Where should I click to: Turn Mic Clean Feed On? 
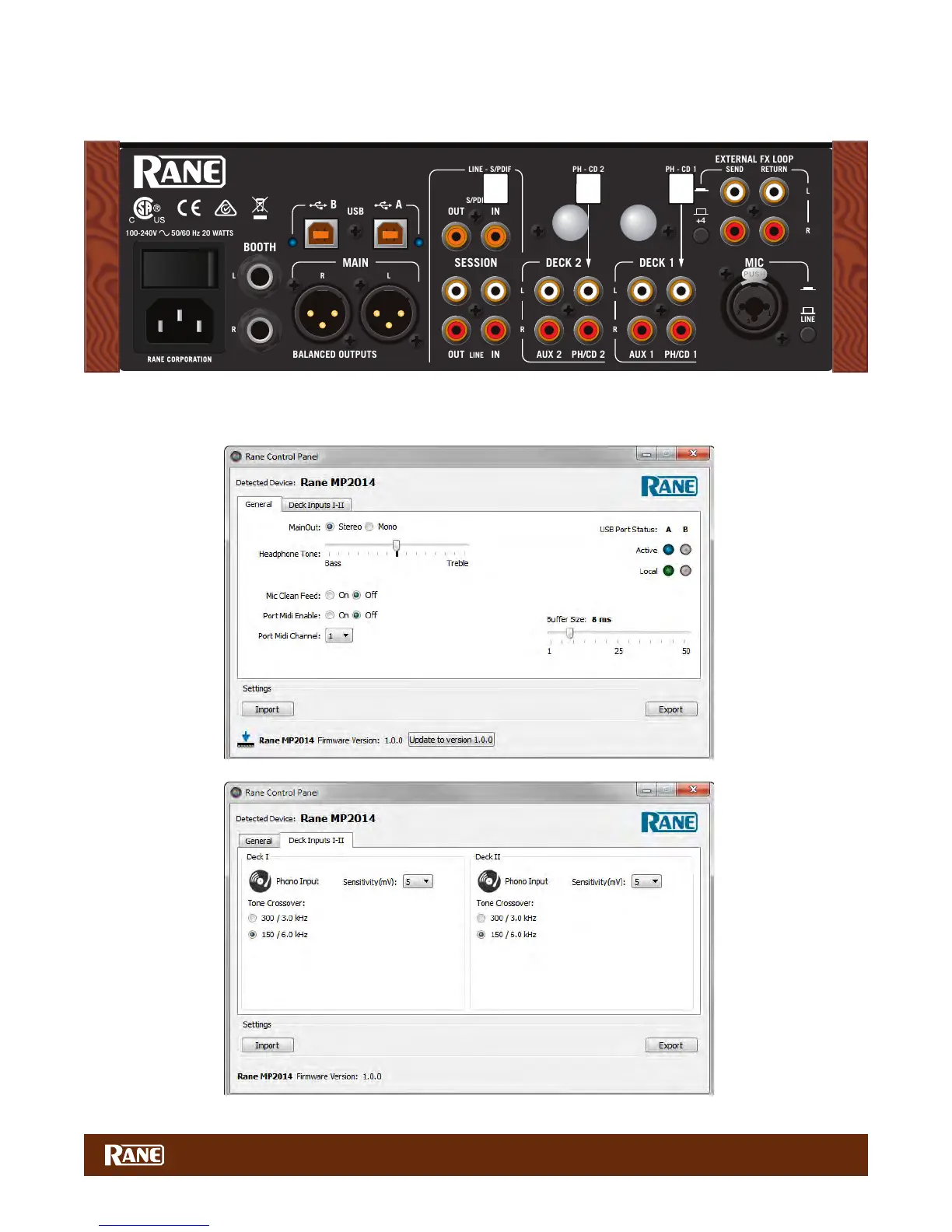[x=330, y=595]
